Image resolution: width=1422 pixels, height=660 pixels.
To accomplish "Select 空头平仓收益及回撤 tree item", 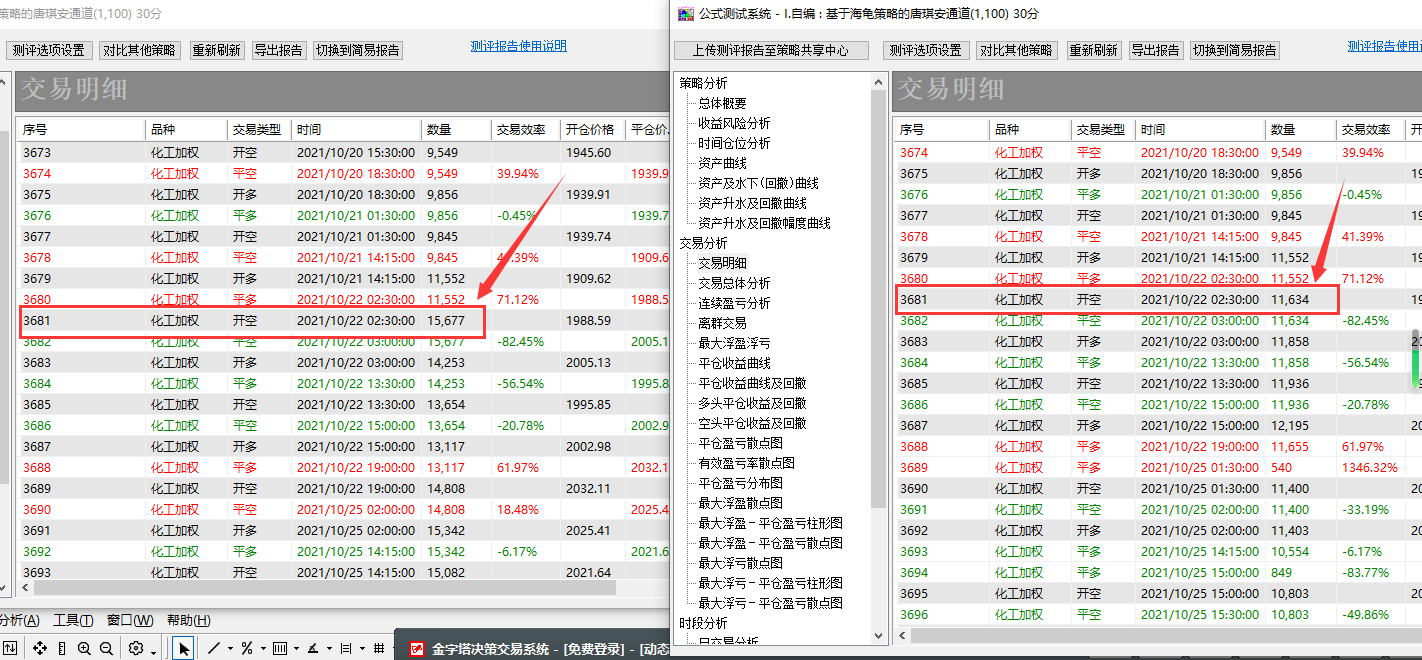I will (752, 423).
